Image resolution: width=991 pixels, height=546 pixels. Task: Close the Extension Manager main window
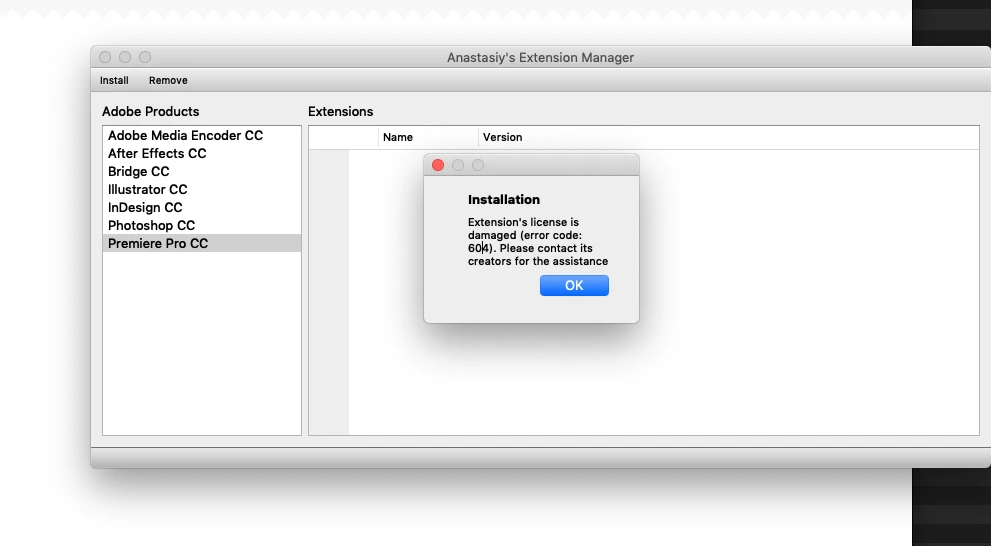click(x=105, y=57)
